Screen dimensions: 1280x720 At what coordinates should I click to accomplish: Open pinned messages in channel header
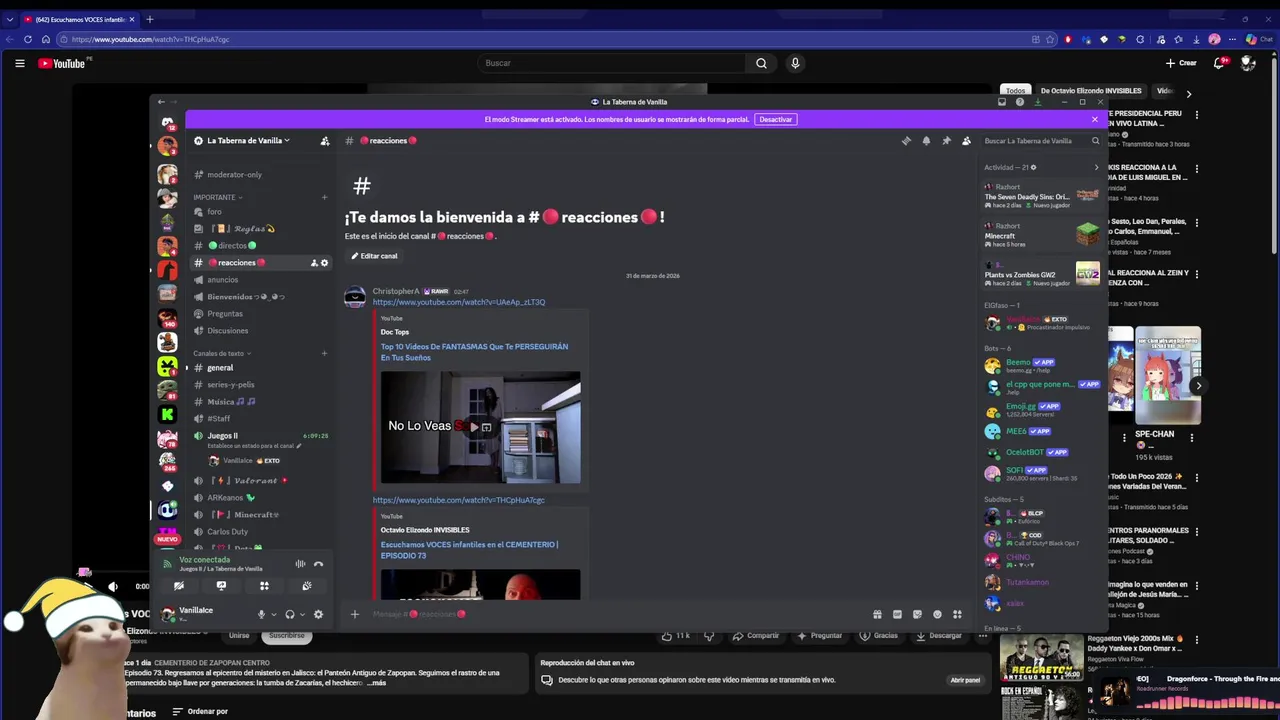coord(946,141)
